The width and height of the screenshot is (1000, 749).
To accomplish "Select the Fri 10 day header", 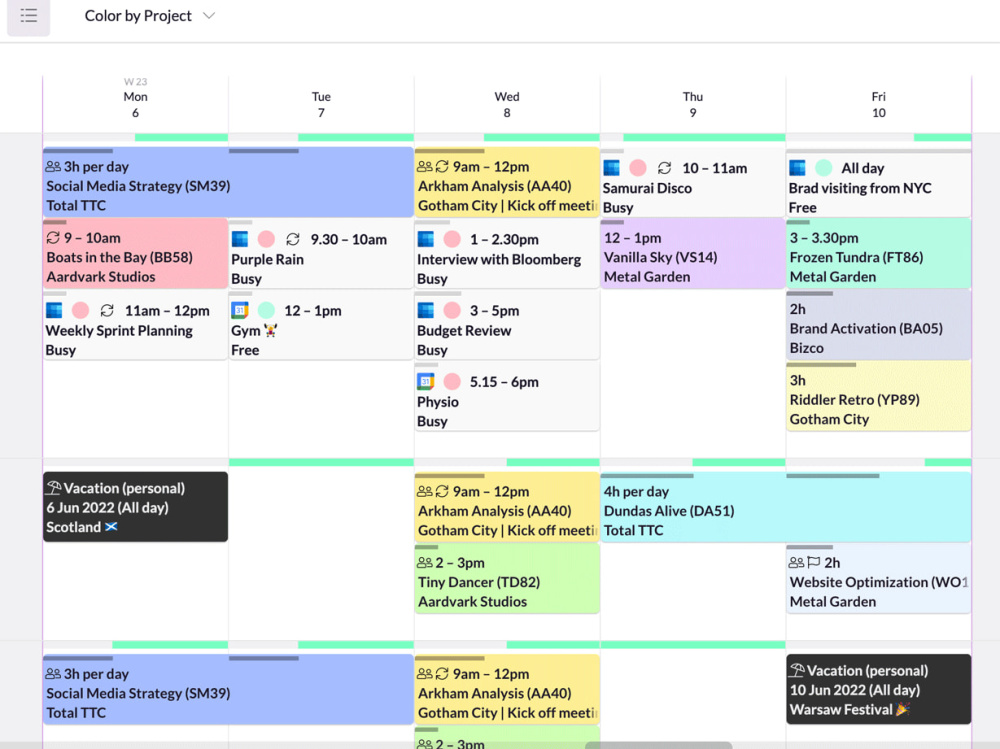I will [x=879, y=105].
